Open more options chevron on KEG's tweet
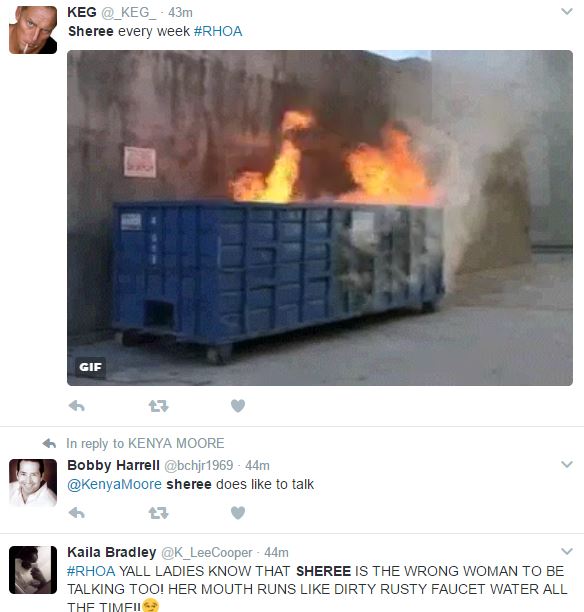 pos(567,12)
